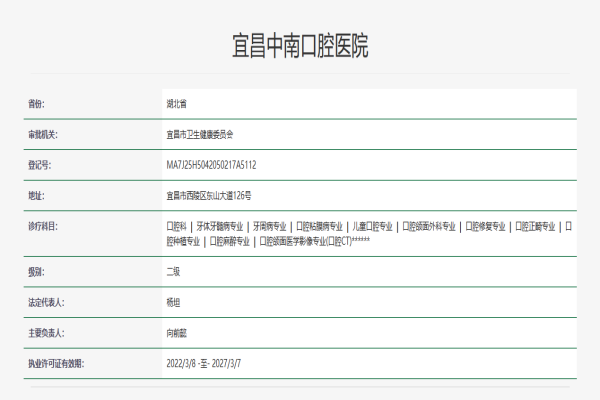
Task: Click 口腔颌面外科专业 in the department list
Action: pos(429,227)
